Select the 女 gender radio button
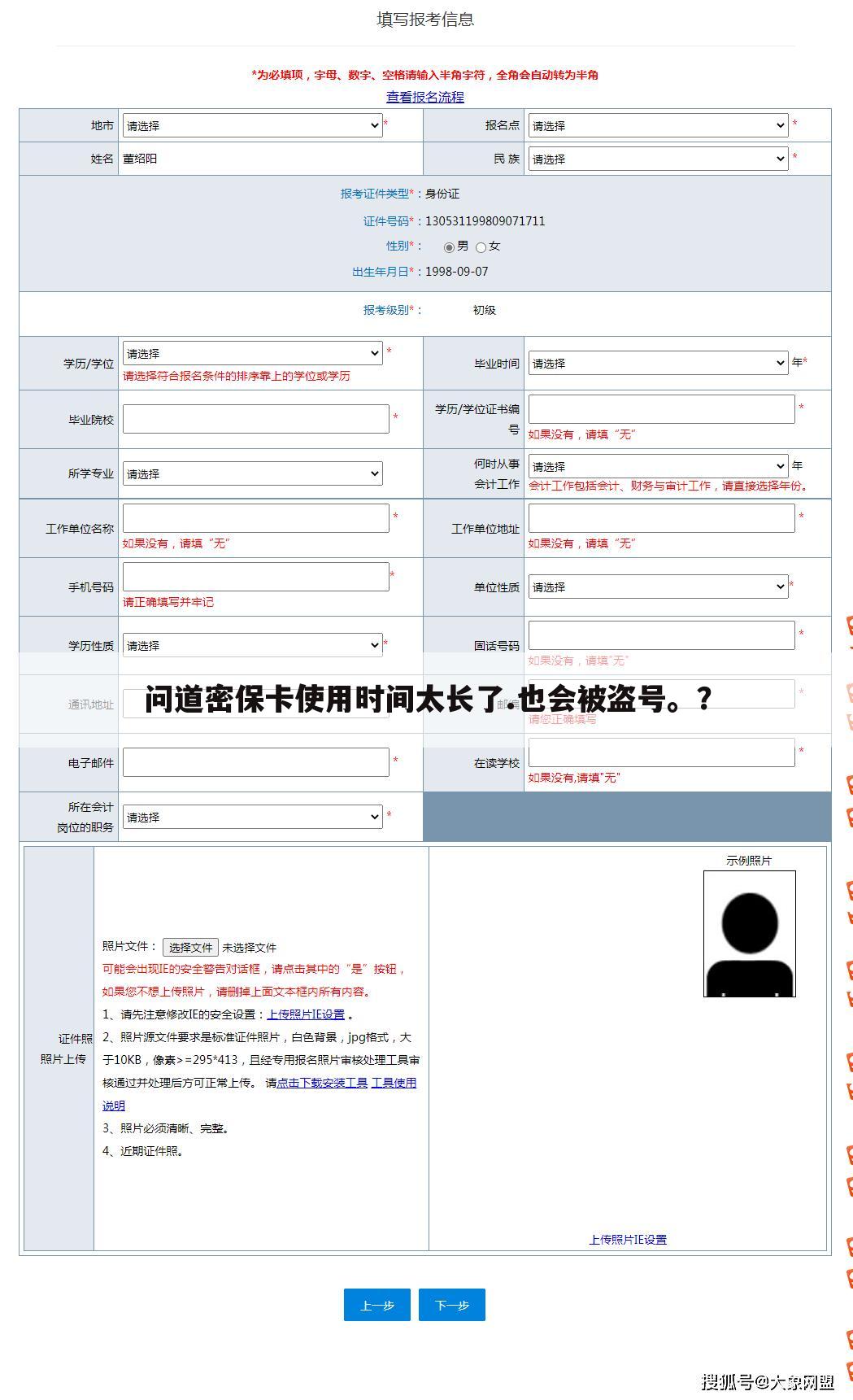Viewport: 853px width, 1400px height. (x=481, y=247)
